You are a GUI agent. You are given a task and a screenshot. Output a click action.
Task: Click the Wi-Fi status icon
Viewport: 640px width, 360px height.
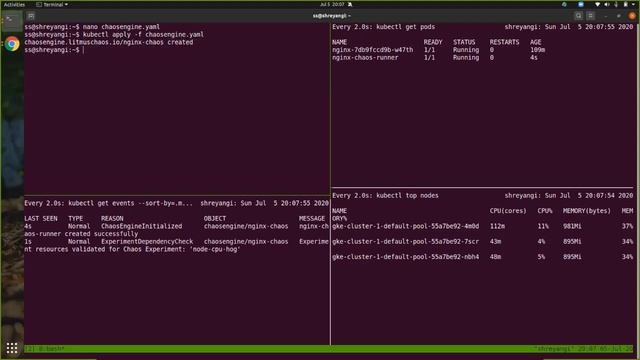tap(598, 4)
